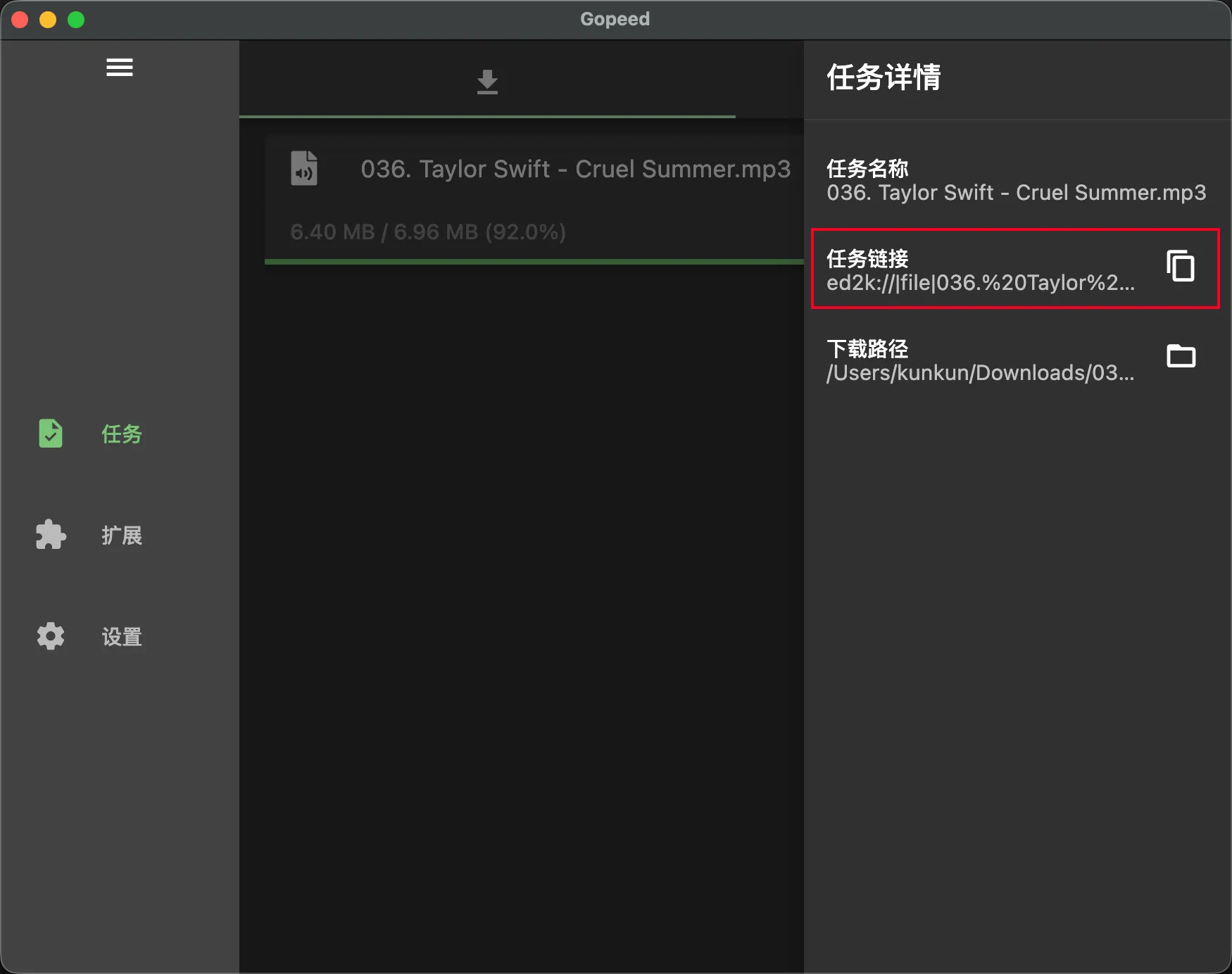Screen dimensions: 1232x974
Task: Click the active downloads tab underline
Action: point(486,115)
